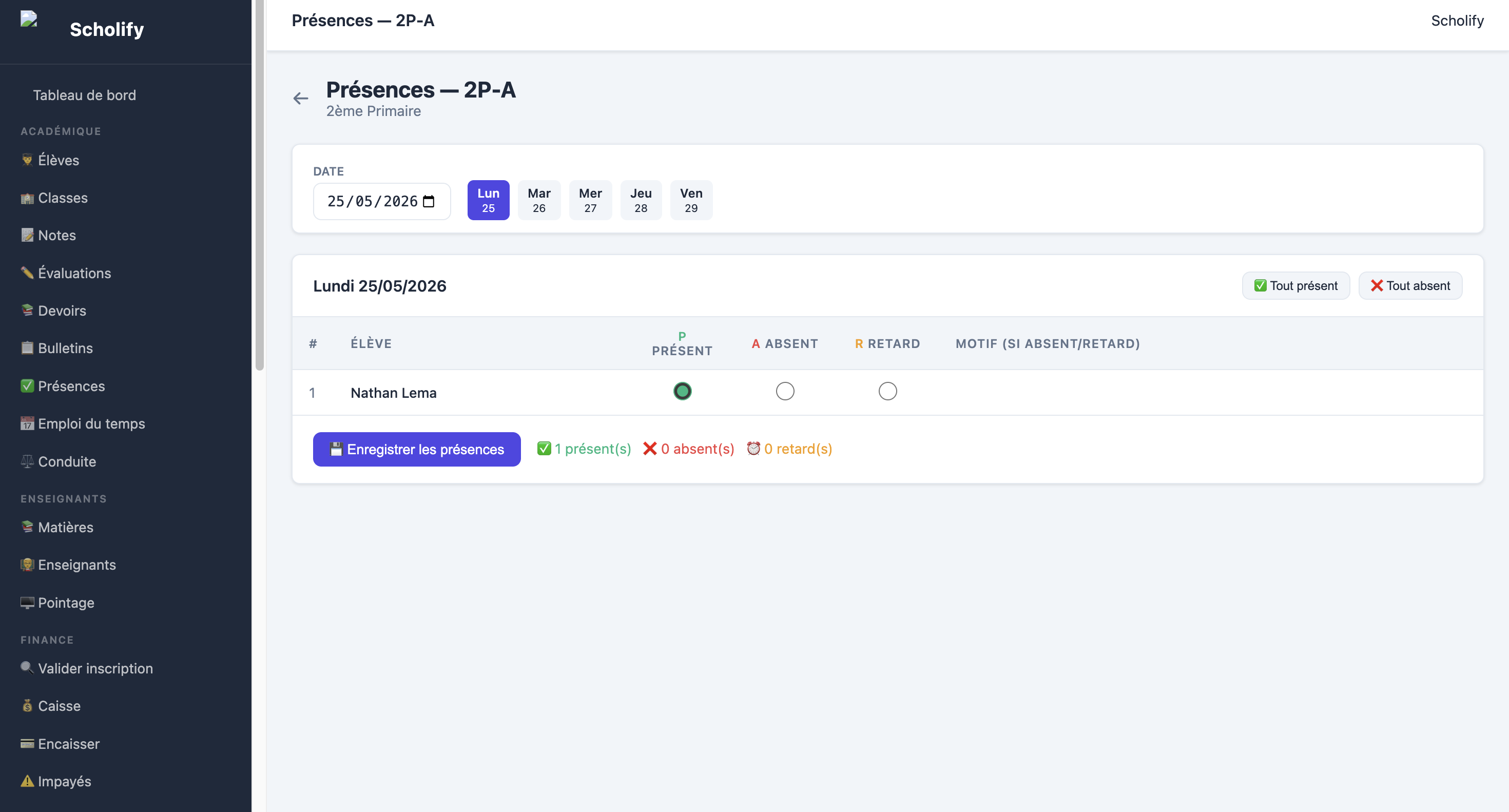Screen dimensions: 1509x812
Task: Click the Tout absent button
Action: coord(1410,286)
